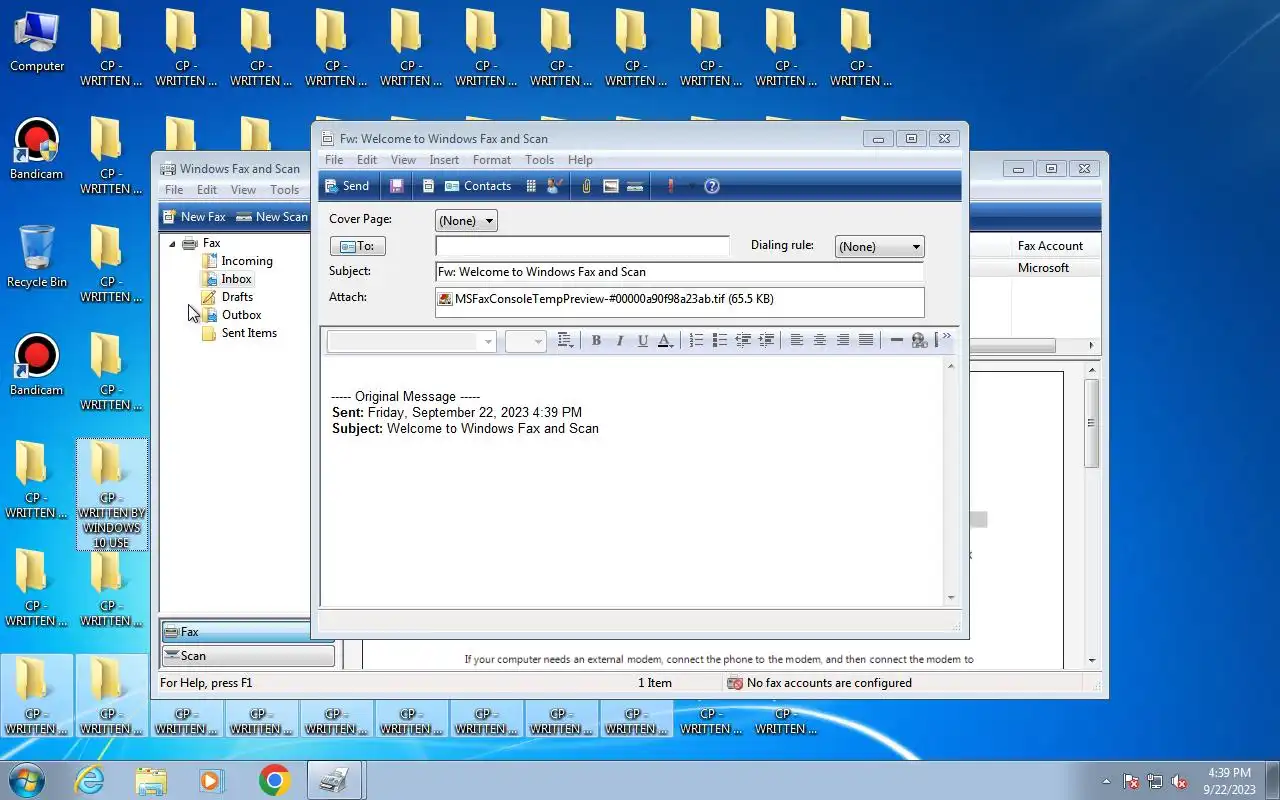Select the Incoming folder

point(246,261)
